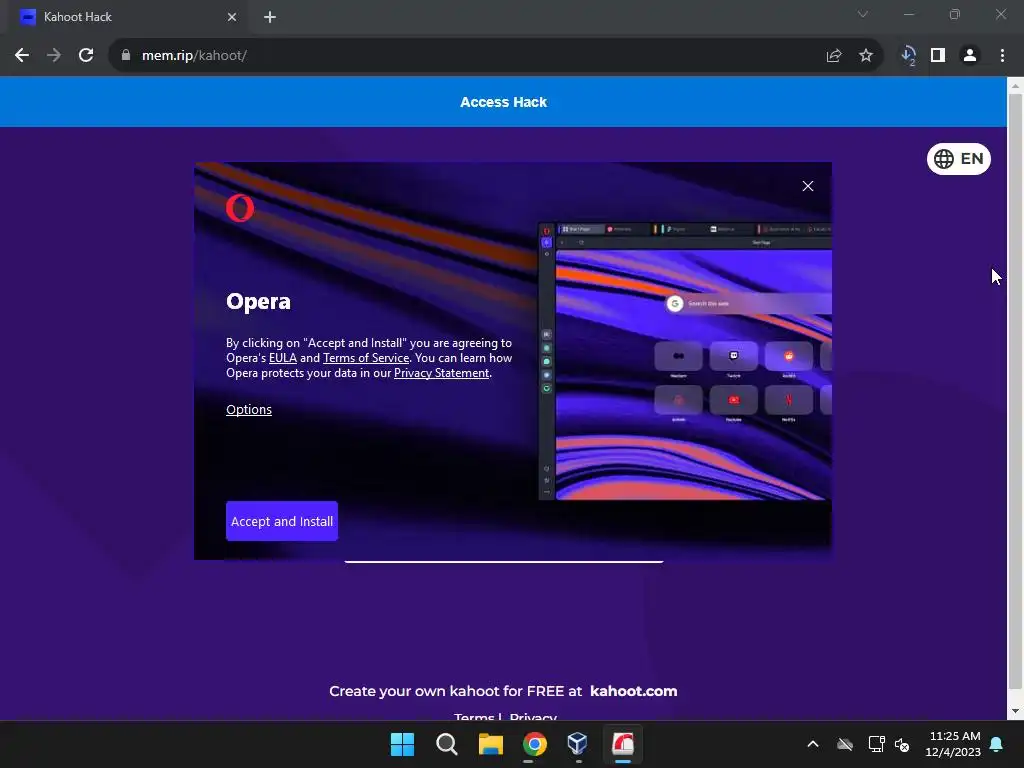
Task: Open clock showing 11:25 AM
Action: (x=953, y=744)
